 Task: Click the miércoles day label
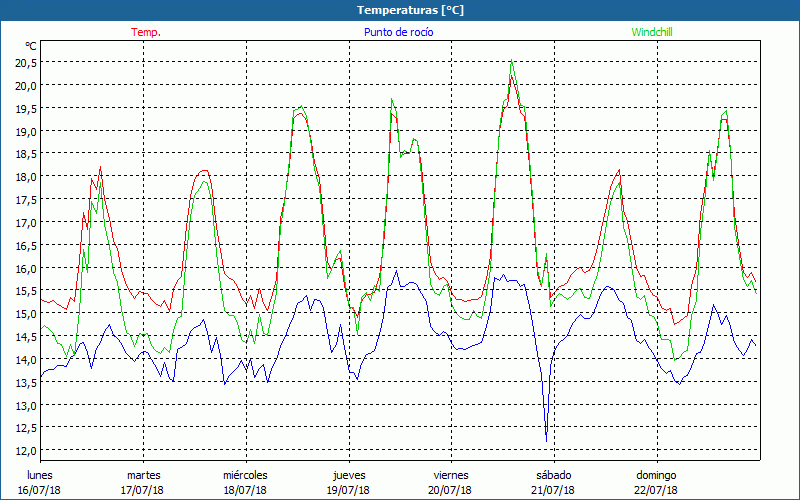tap(245, 475)
